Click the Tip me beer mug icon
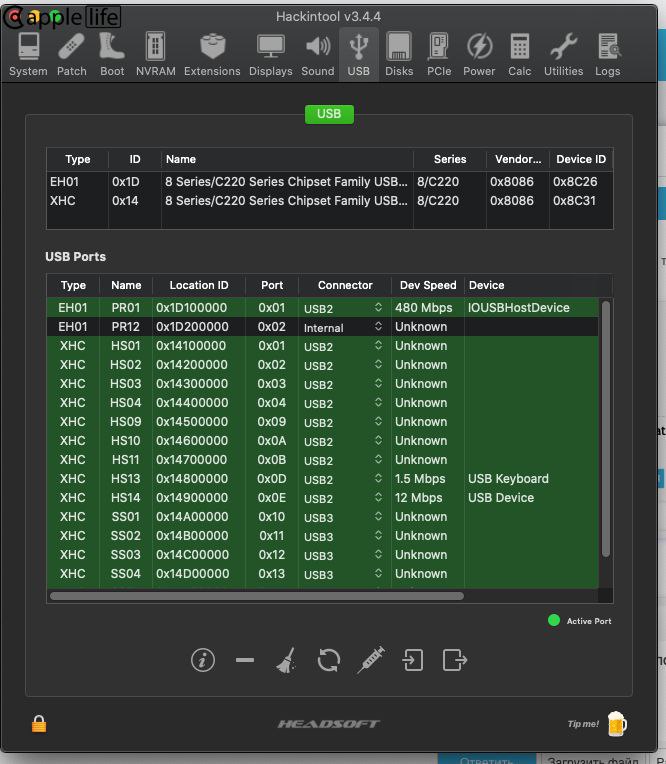Screen dimensions: 666x764 (617, 724)
